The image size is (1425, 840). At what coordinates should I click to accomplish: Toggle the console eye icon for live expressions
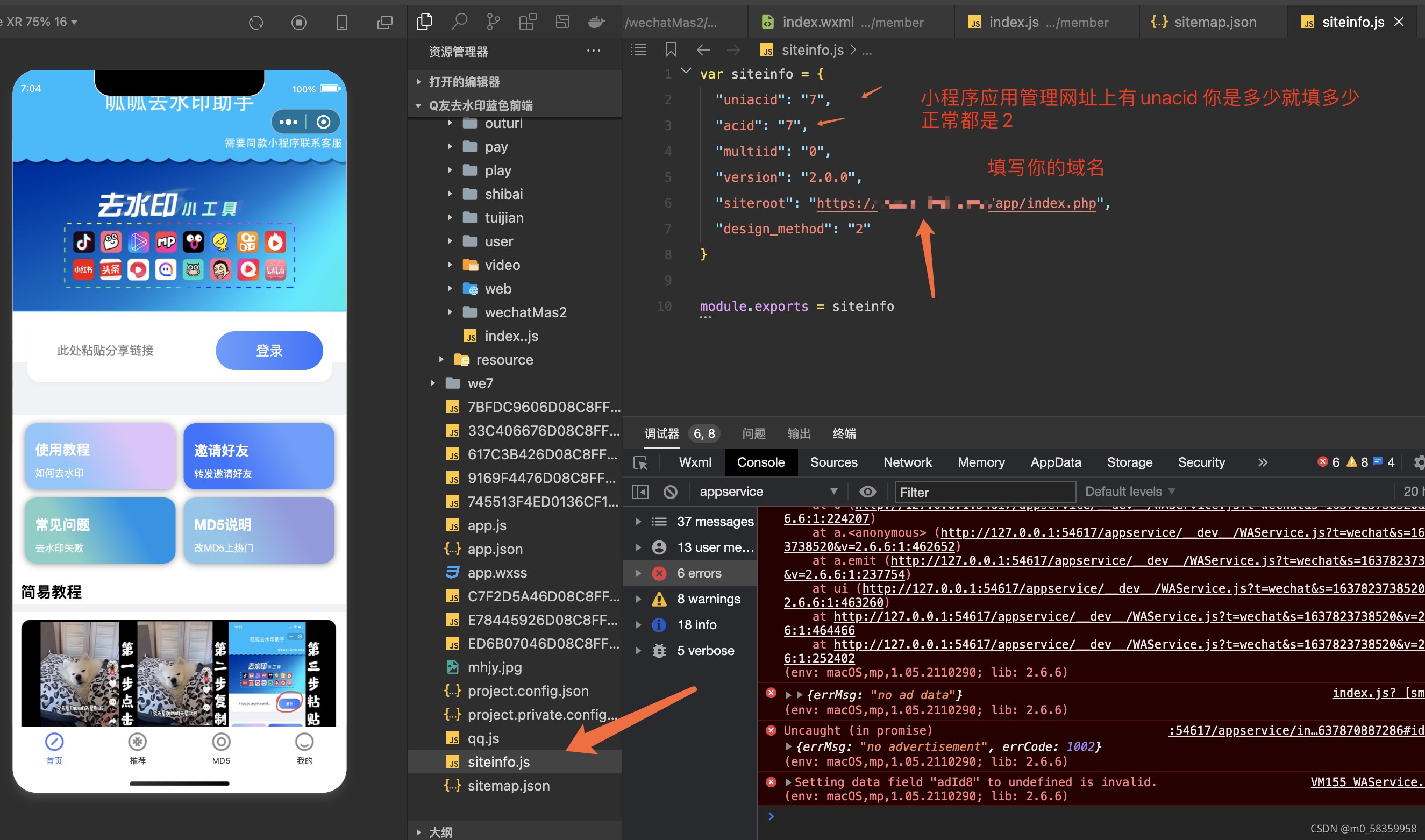pos(867,492)
